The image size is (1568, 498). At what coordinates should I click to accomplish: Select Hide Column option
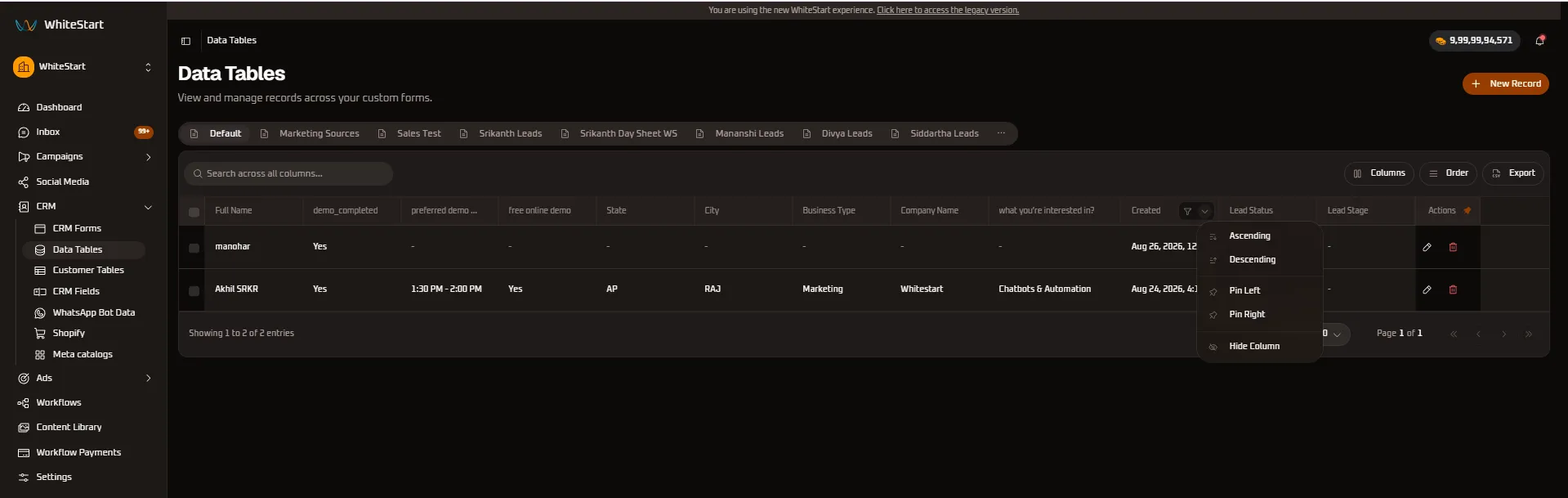pos(1259,346)
